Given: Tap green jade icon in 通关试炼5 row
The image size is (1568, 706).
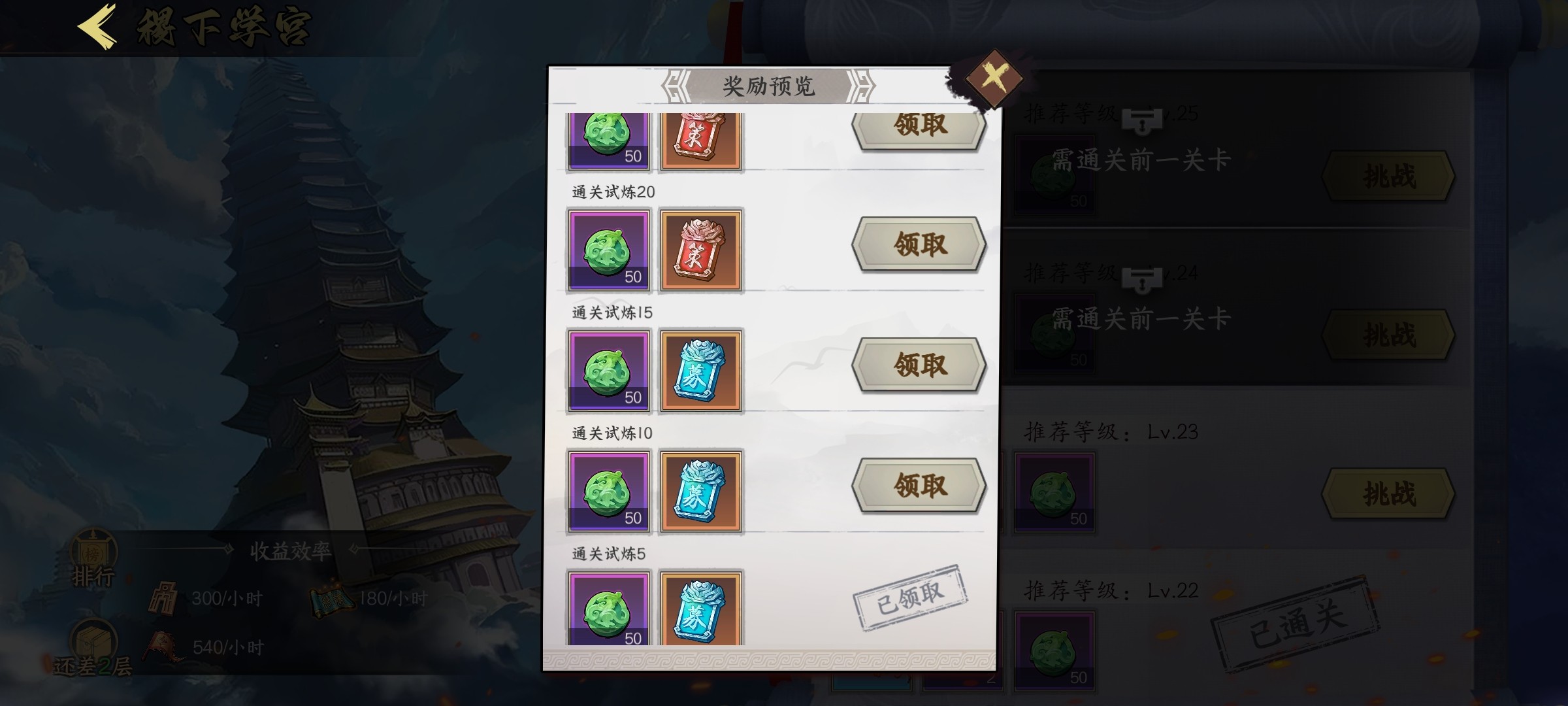Looking at the screenshot, I should [x=609, y=608].
